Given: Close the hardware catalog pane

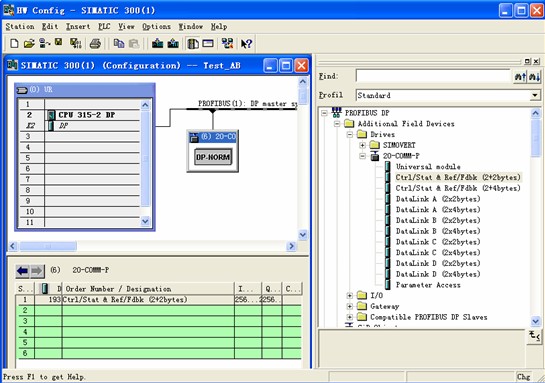Looking at the screenshot, I should point(536,61).
